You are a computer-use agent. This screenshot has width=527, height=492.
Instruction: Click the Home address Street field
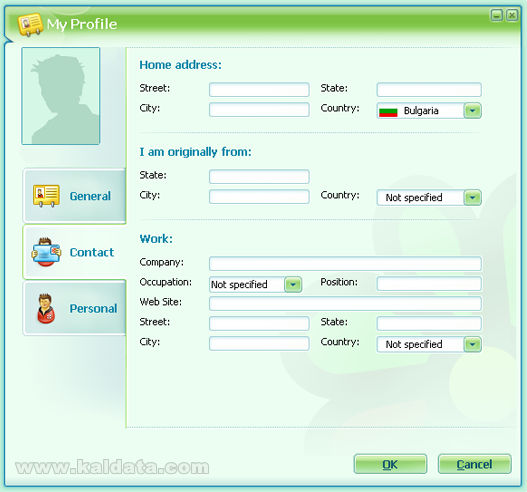[259, 90]
